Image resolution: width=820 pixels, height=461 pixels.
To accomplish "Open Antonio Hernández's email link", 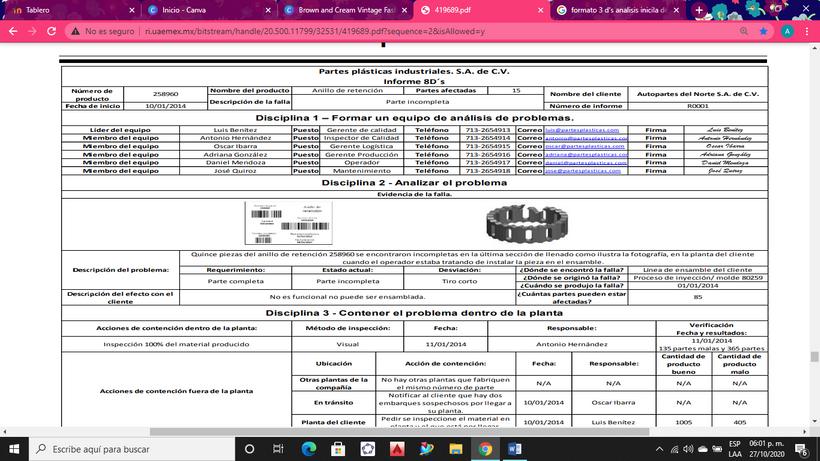I will (586, 138).
